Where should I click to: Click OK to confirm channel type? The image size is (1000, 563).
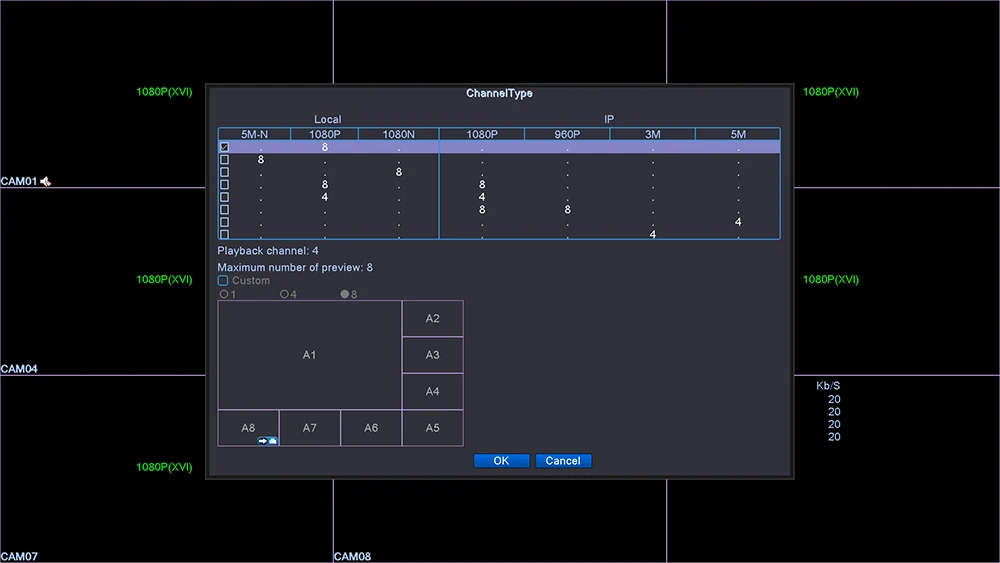(x=501, y=461)
